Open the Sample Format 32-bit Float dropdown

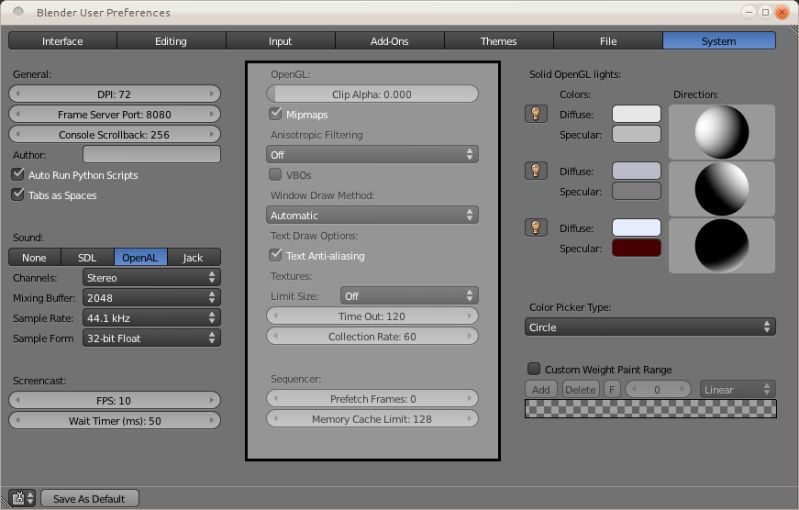pos(151,338)
